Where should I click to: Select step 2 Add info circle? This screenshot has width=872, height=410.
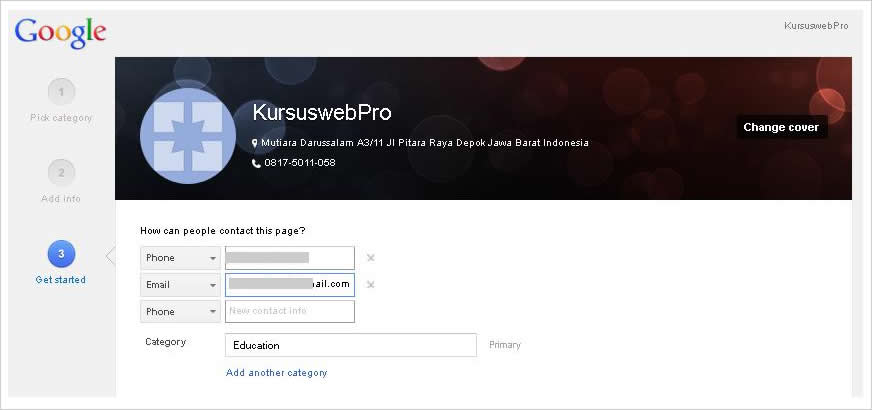[x=61, y=172]
